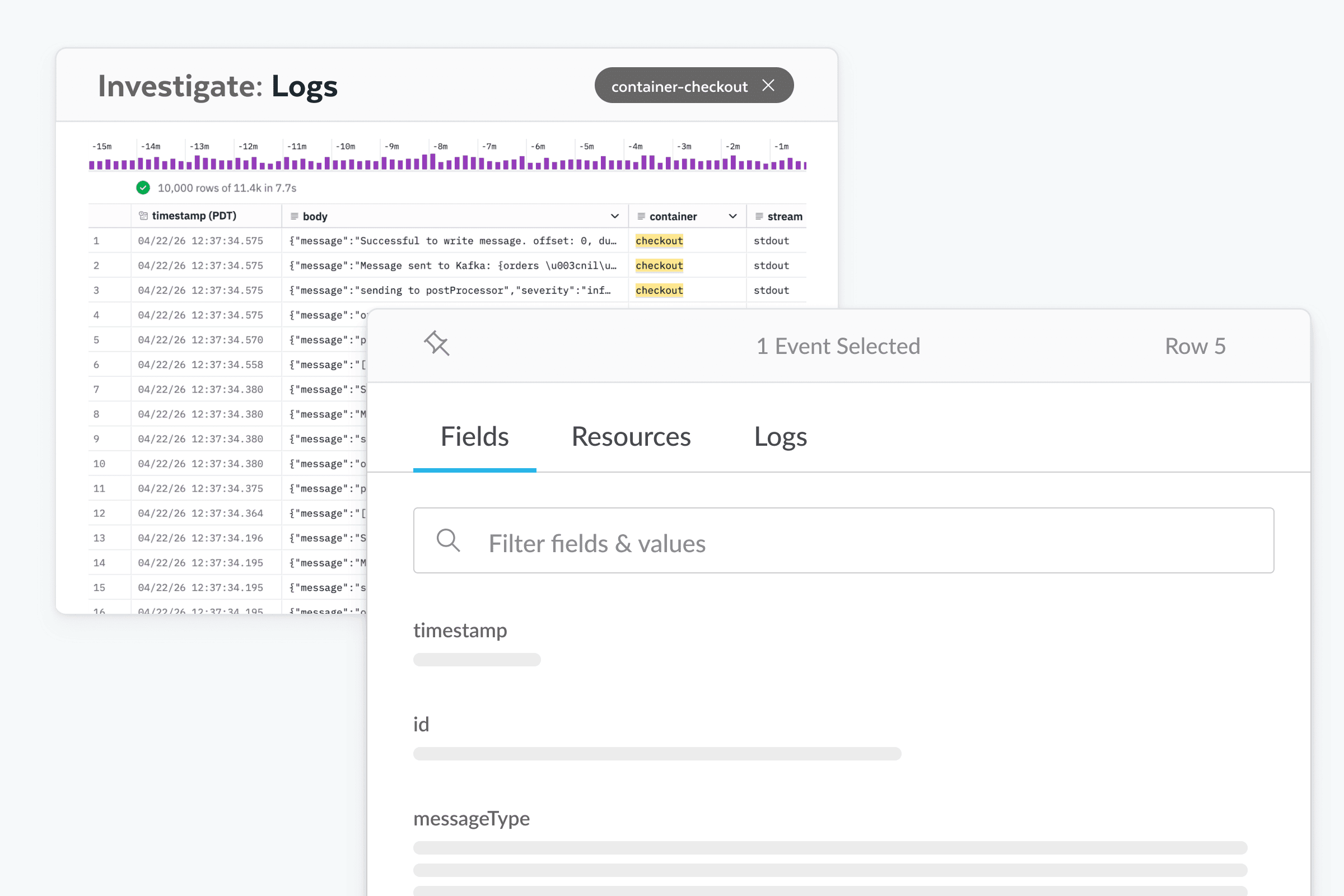Focus the Filter fields & values input
Image resolution: width=1344 pixels, height=896 pixels.
pos(843,540)
